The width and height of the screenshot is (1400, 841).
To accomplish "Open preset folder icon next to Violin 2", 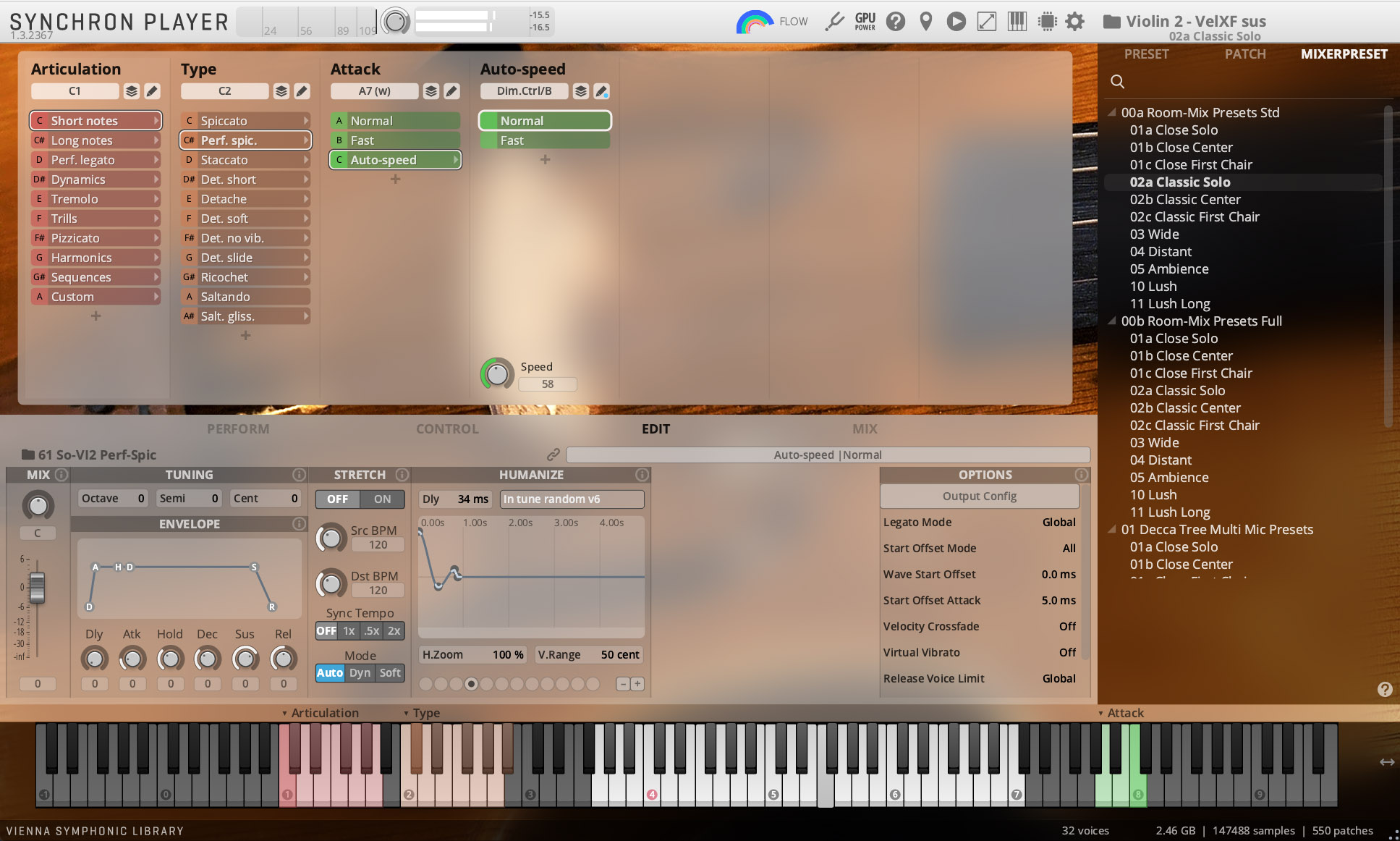I will pos(1111,22).
